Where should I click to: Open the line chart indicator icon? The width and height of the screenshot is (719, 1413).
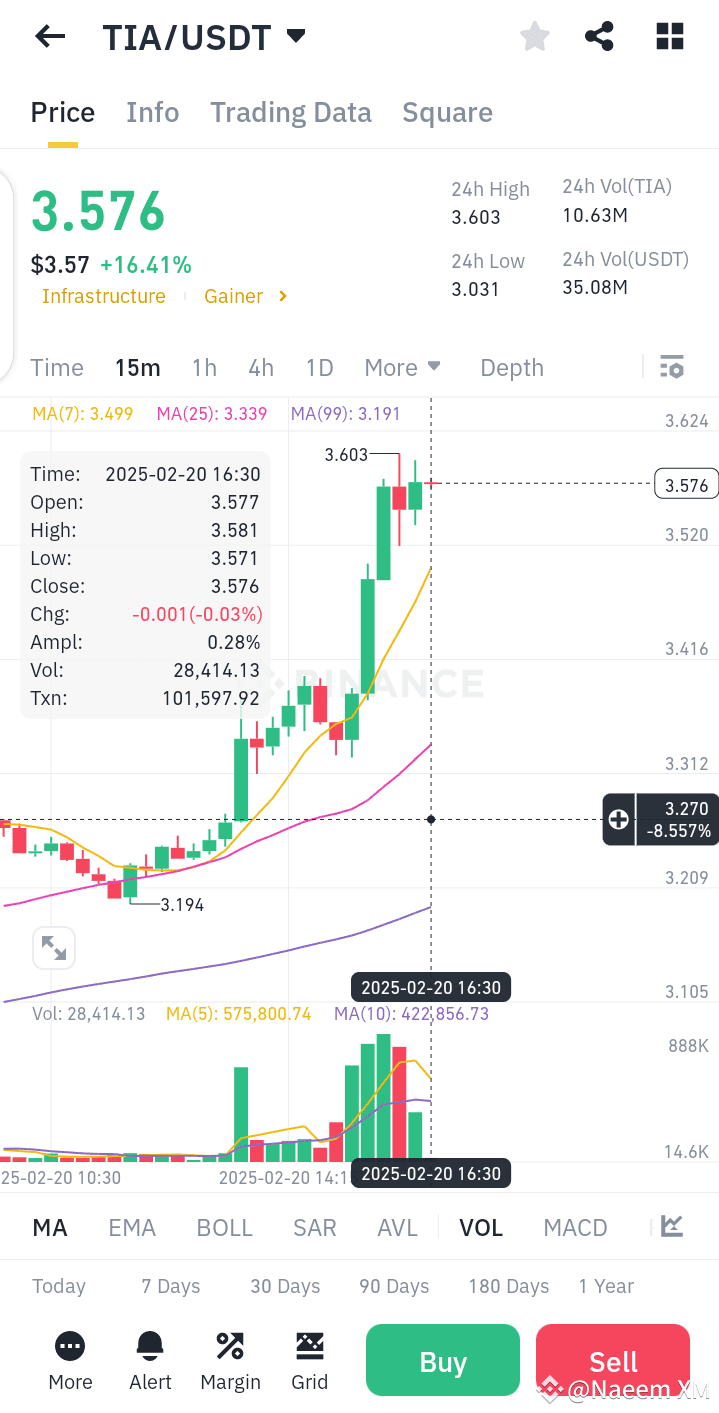(x=670, y=1226)
